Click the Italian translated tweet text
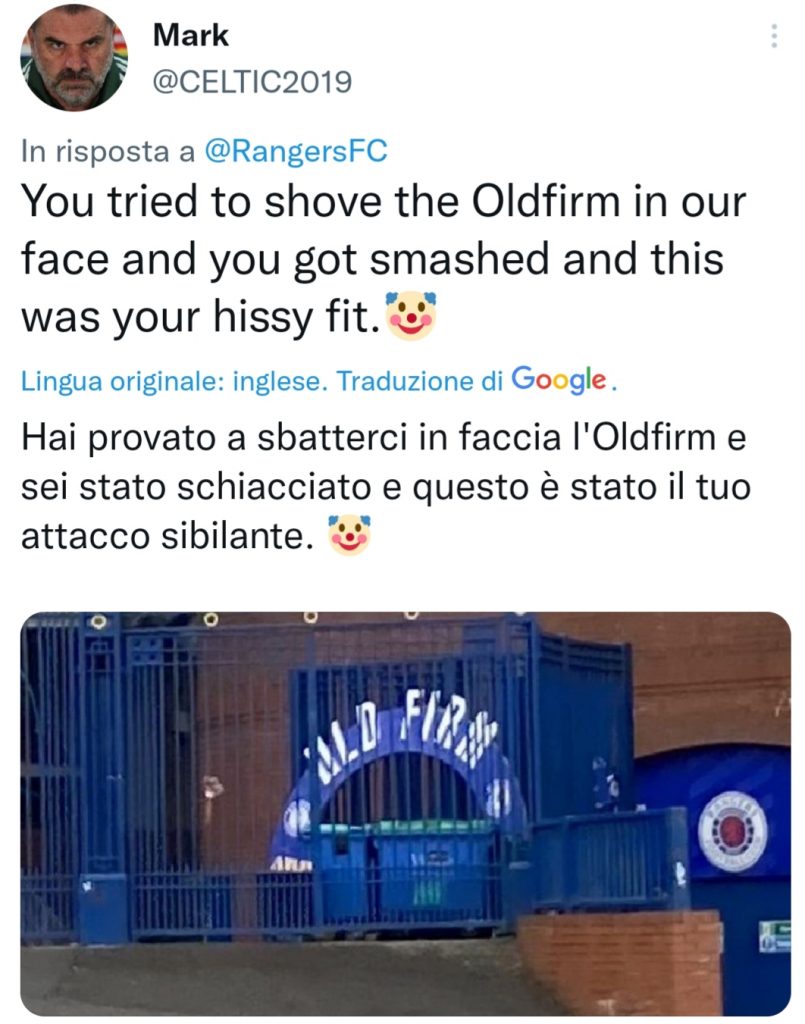 pyautogui.click(x=380, y=485)
